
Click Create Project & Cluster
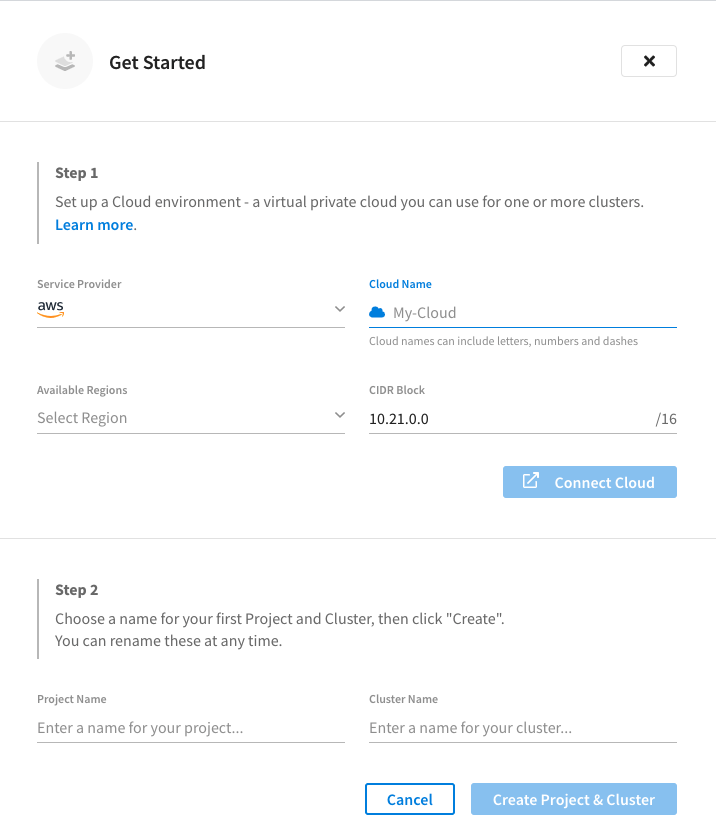pyautogui.click(x=573, y=799)
